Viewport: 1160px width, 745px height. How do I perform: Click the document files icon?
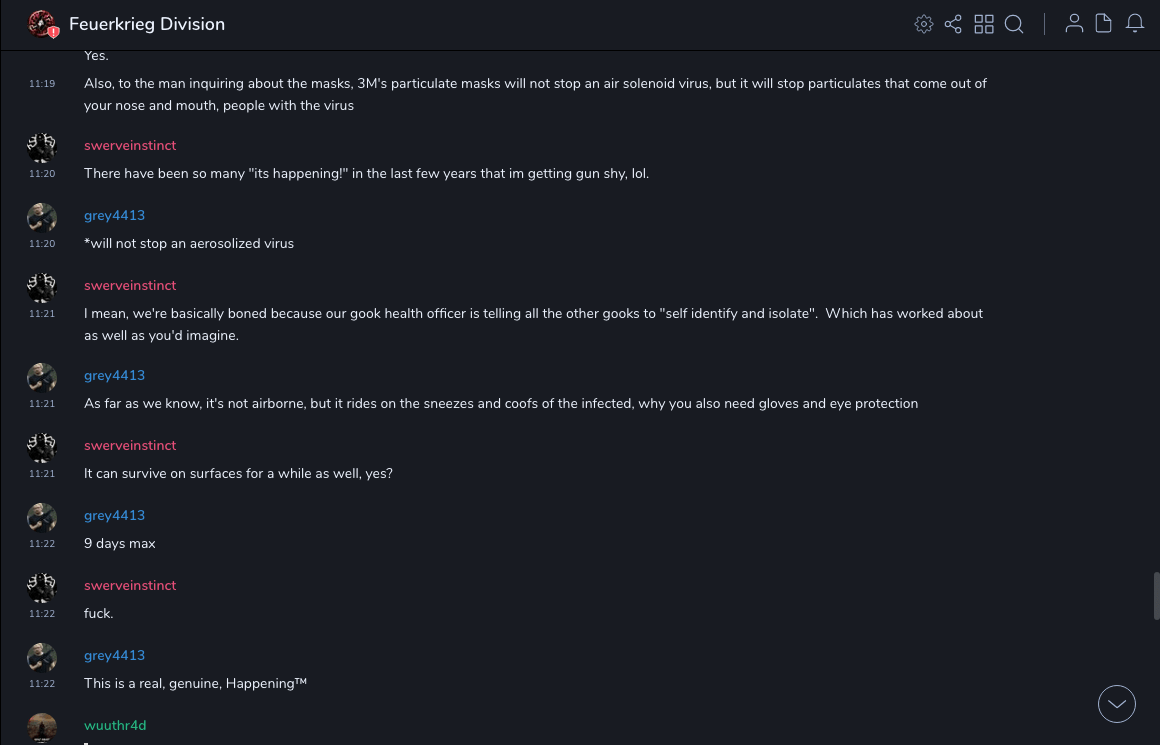(1104, 24)
